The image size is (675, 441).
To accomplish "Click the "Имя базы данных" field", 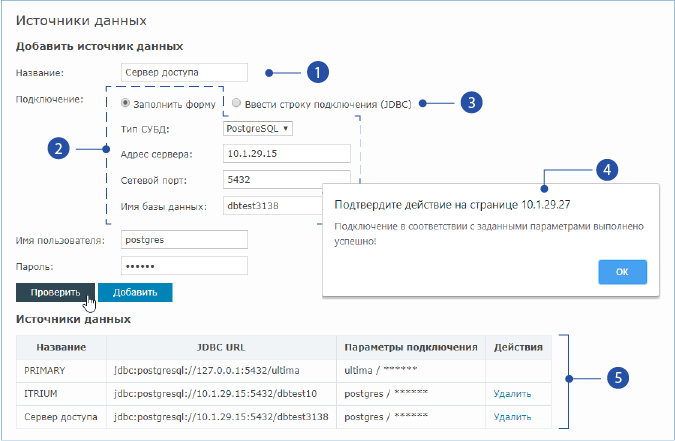I will pos(273,205).
